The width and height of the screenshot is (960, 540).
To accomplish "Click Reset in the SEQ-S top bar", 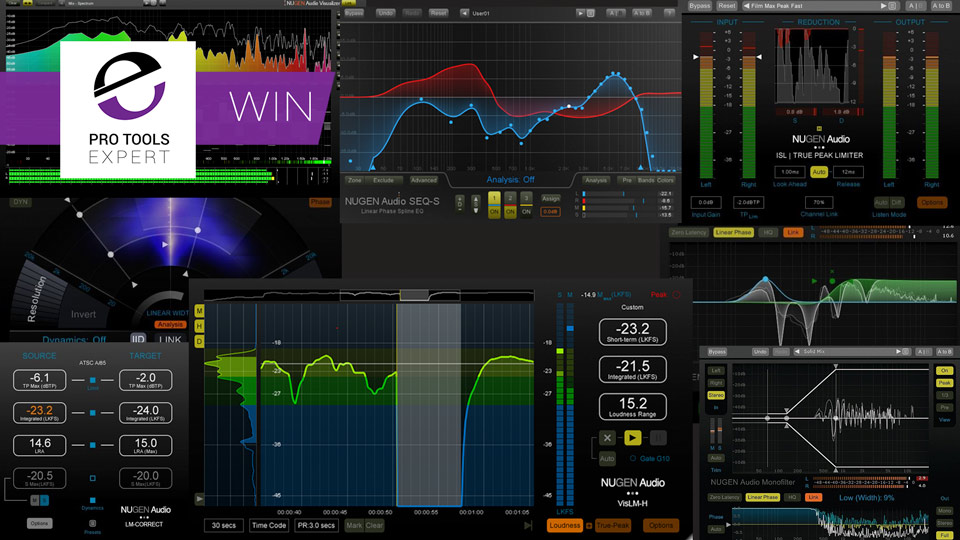I will click(x=438, y=13).
